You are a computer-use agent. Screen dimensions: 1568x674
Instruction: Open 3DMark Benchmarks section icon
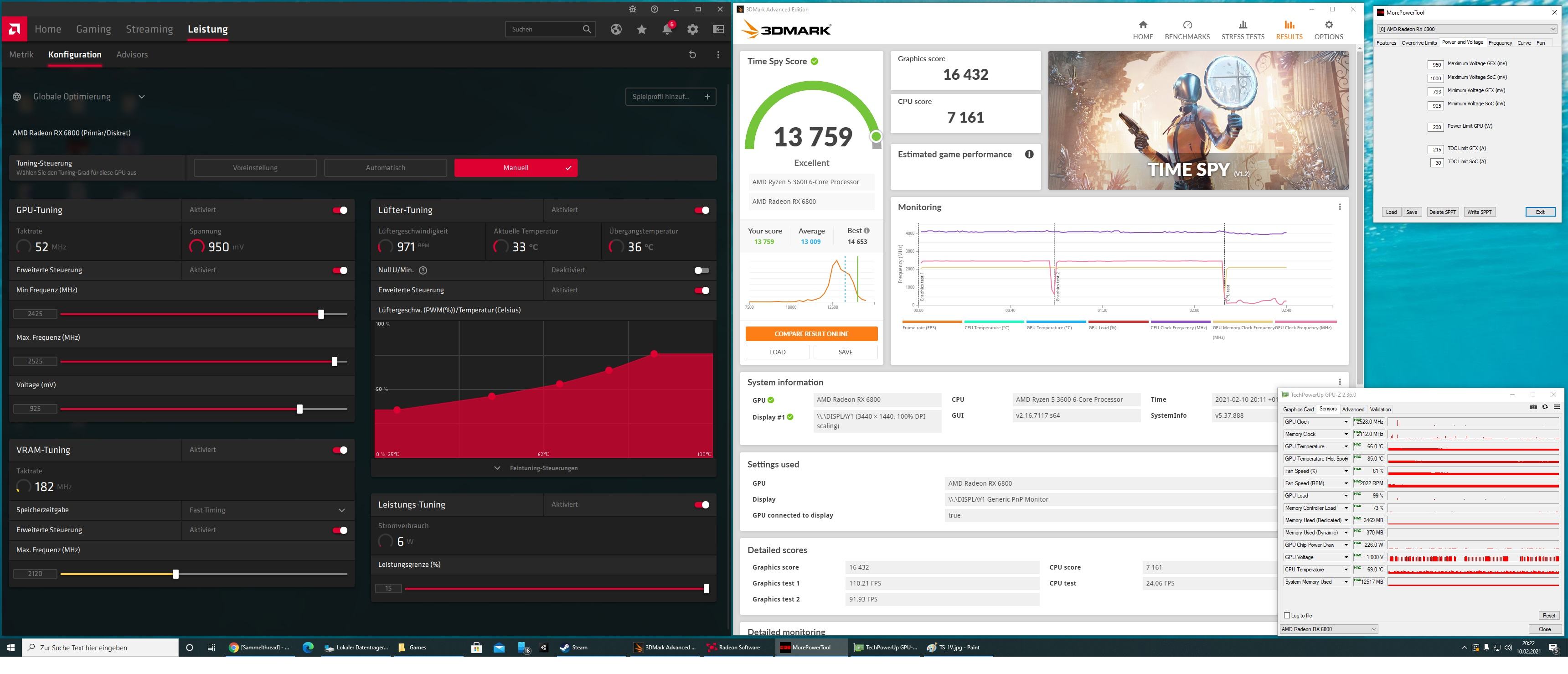pos(1187,25)
